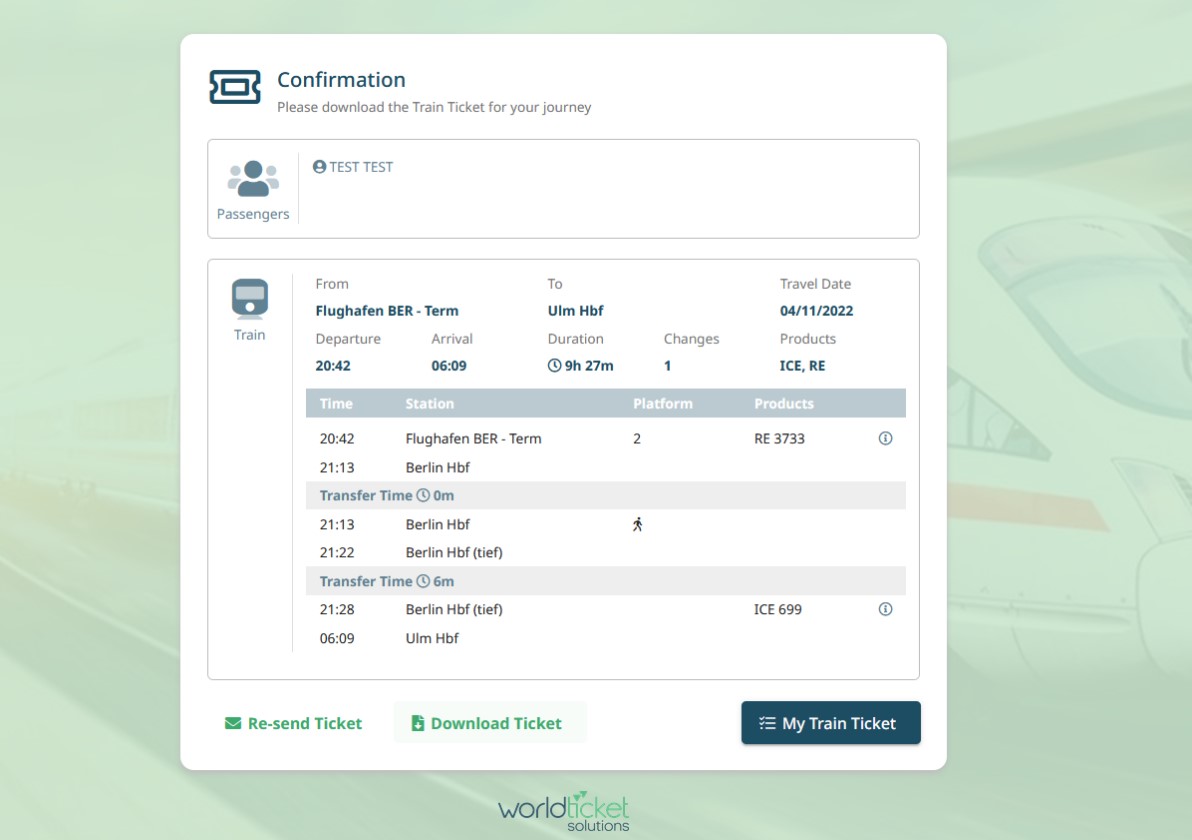Click the Train icon in journey panel
This screenshot has width=1192, height=840.
[250, 298]
